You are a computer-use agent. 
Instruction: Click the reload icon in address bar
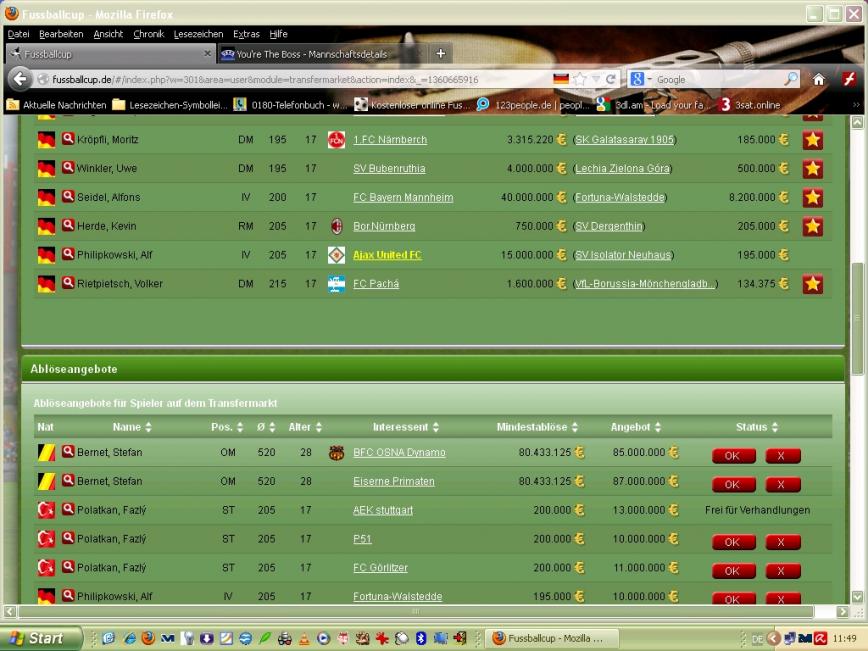(x=610, y=80)
